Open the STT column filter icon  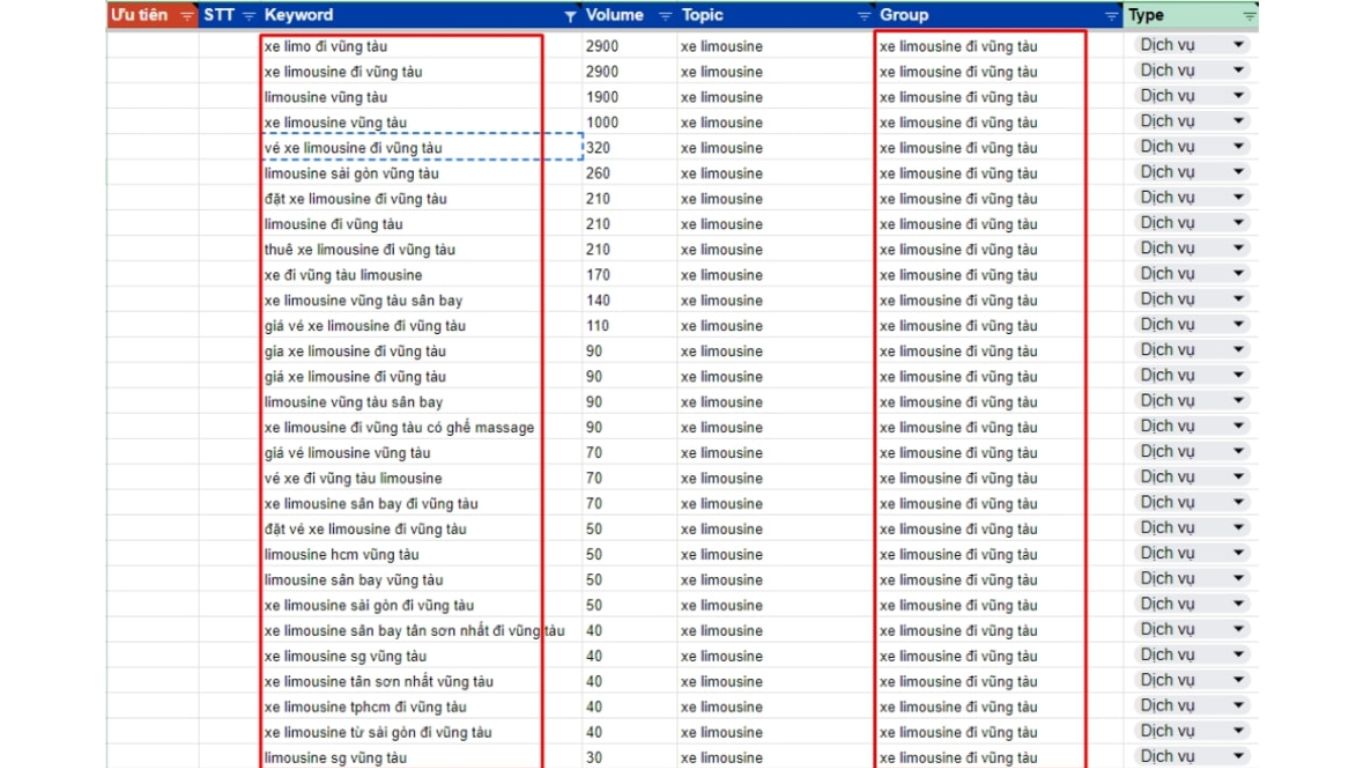(x=249, y=16)
